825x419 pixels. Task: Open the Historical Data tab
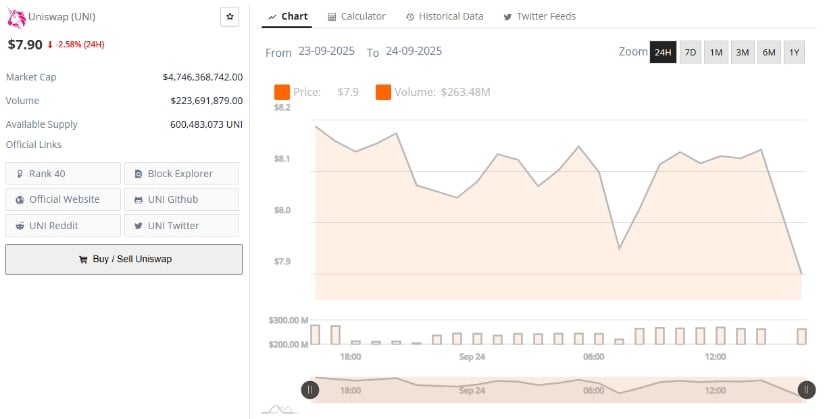(x=445, y=17)
